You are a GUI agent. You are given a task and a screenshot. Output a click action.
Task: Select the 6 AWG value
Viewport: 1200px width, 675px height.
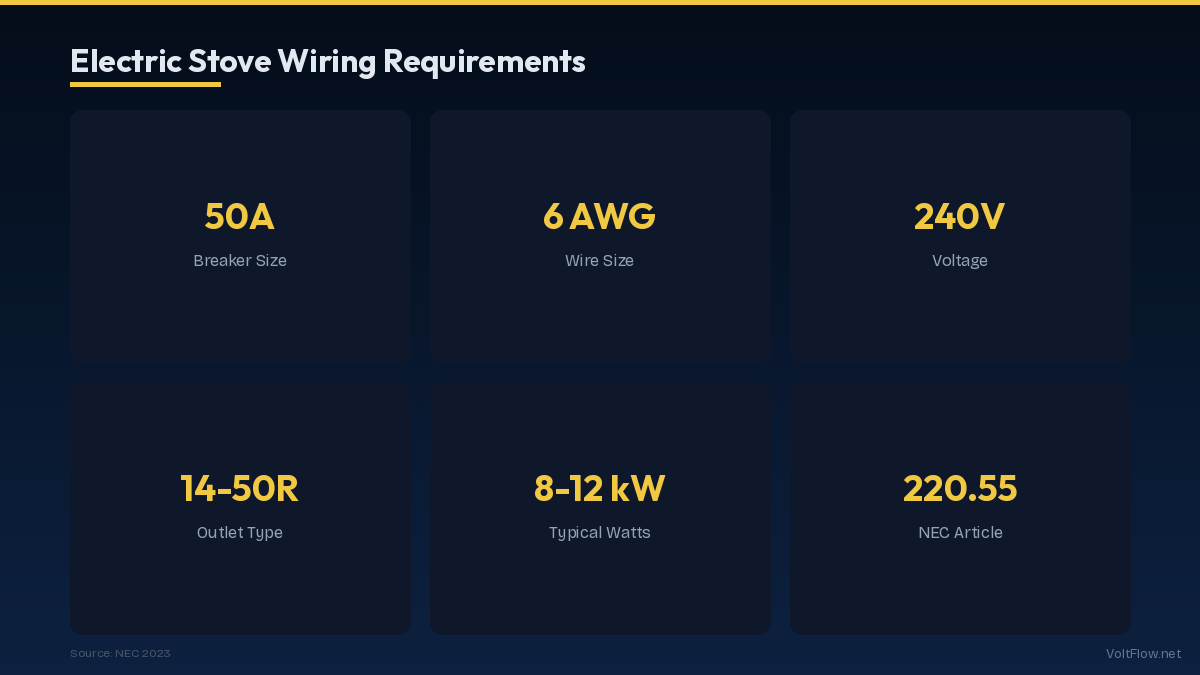point(599,216)
